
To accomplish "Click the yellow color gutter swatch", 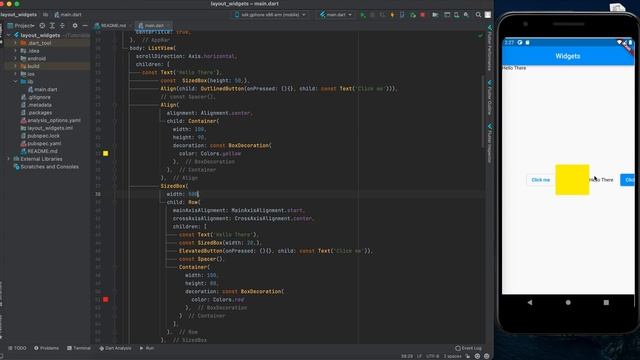I will [106, 153].
